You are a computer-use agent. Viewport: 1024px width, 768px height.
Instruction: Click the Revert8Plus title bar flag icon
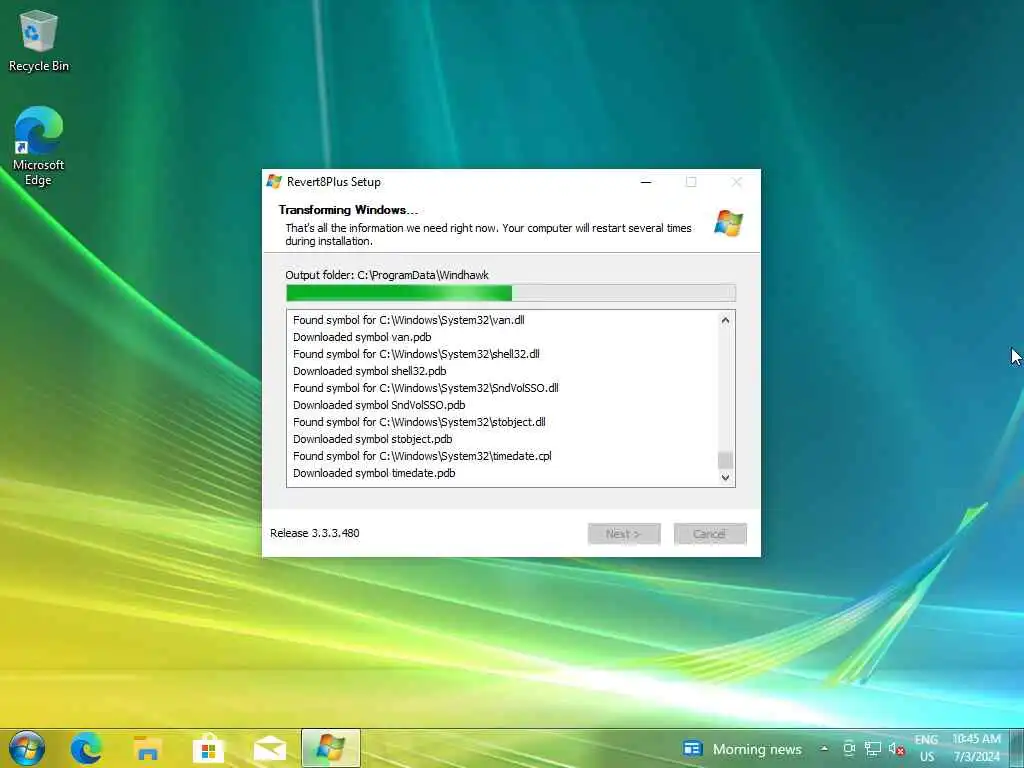click(274, 182)
